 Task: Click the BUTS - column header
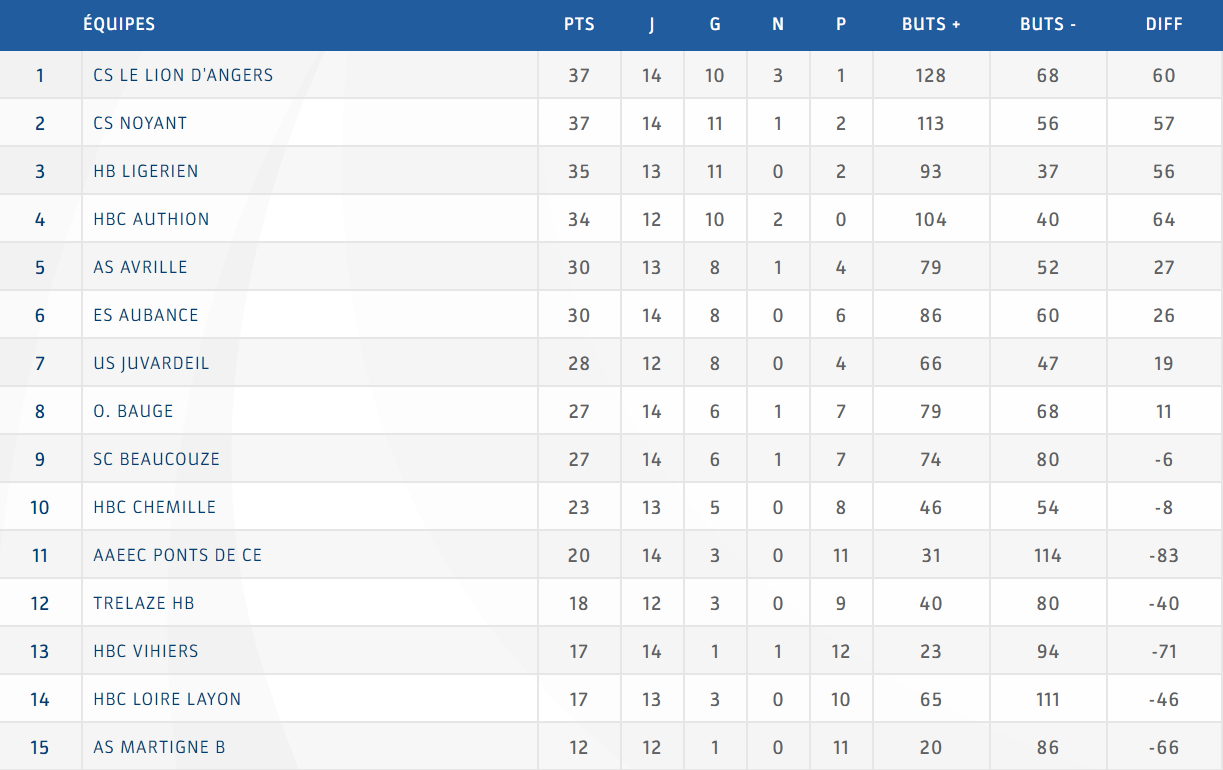coord(1048,24)
